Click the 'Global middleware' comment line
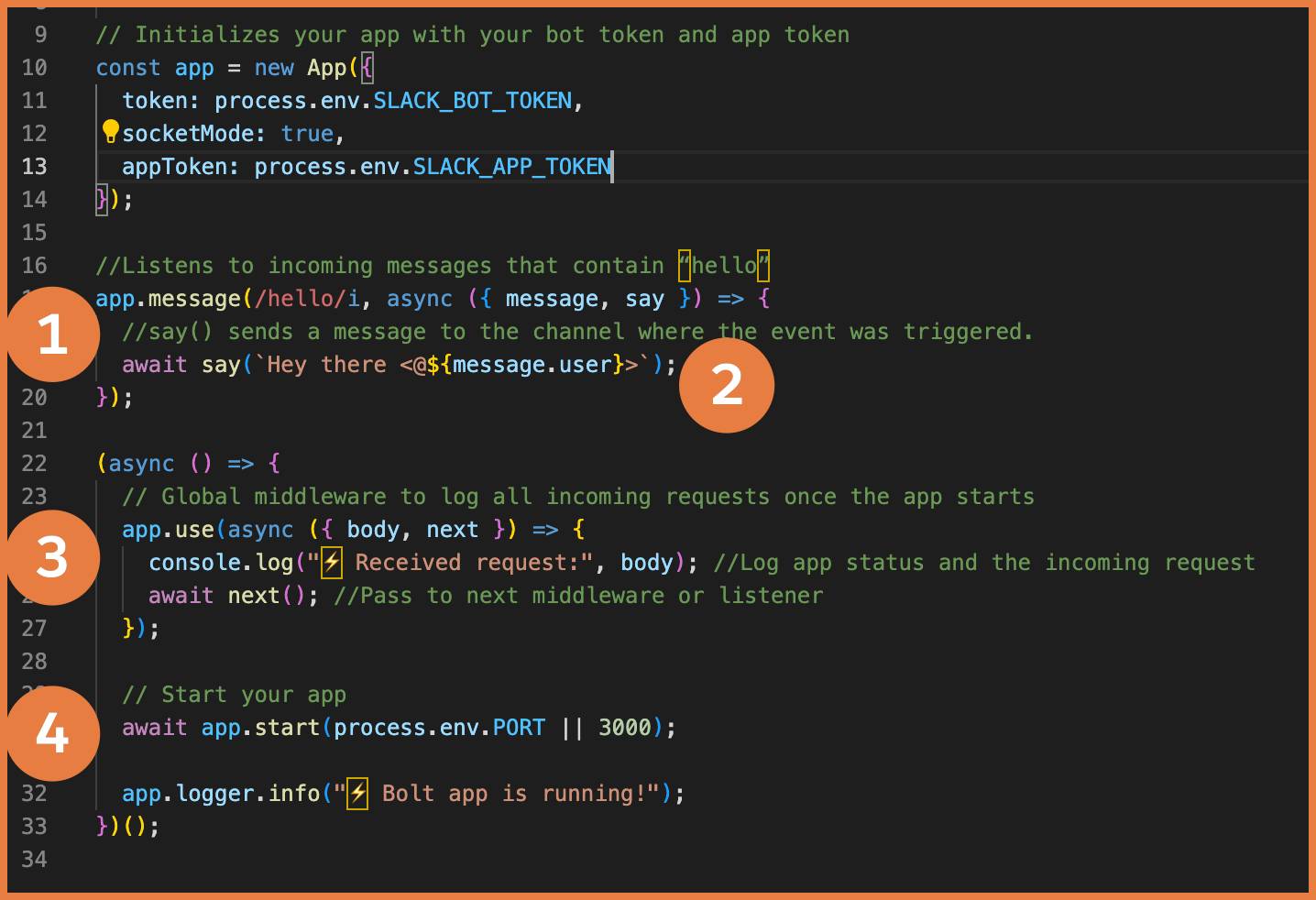Image resolution: width=1316 pixels, height=900 pixels. click(577, 497)
